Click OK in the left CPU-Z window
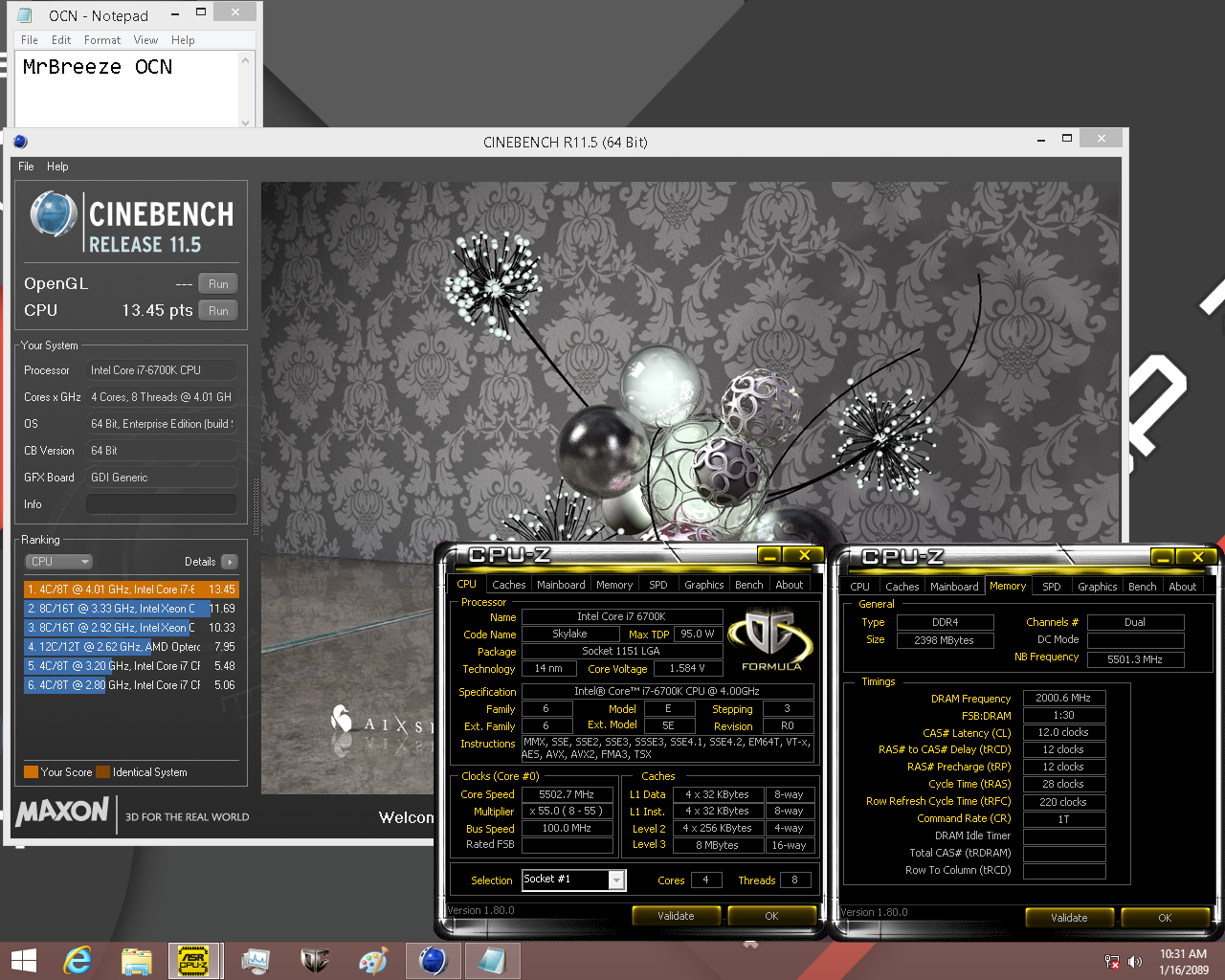 (x=771, y=916)
